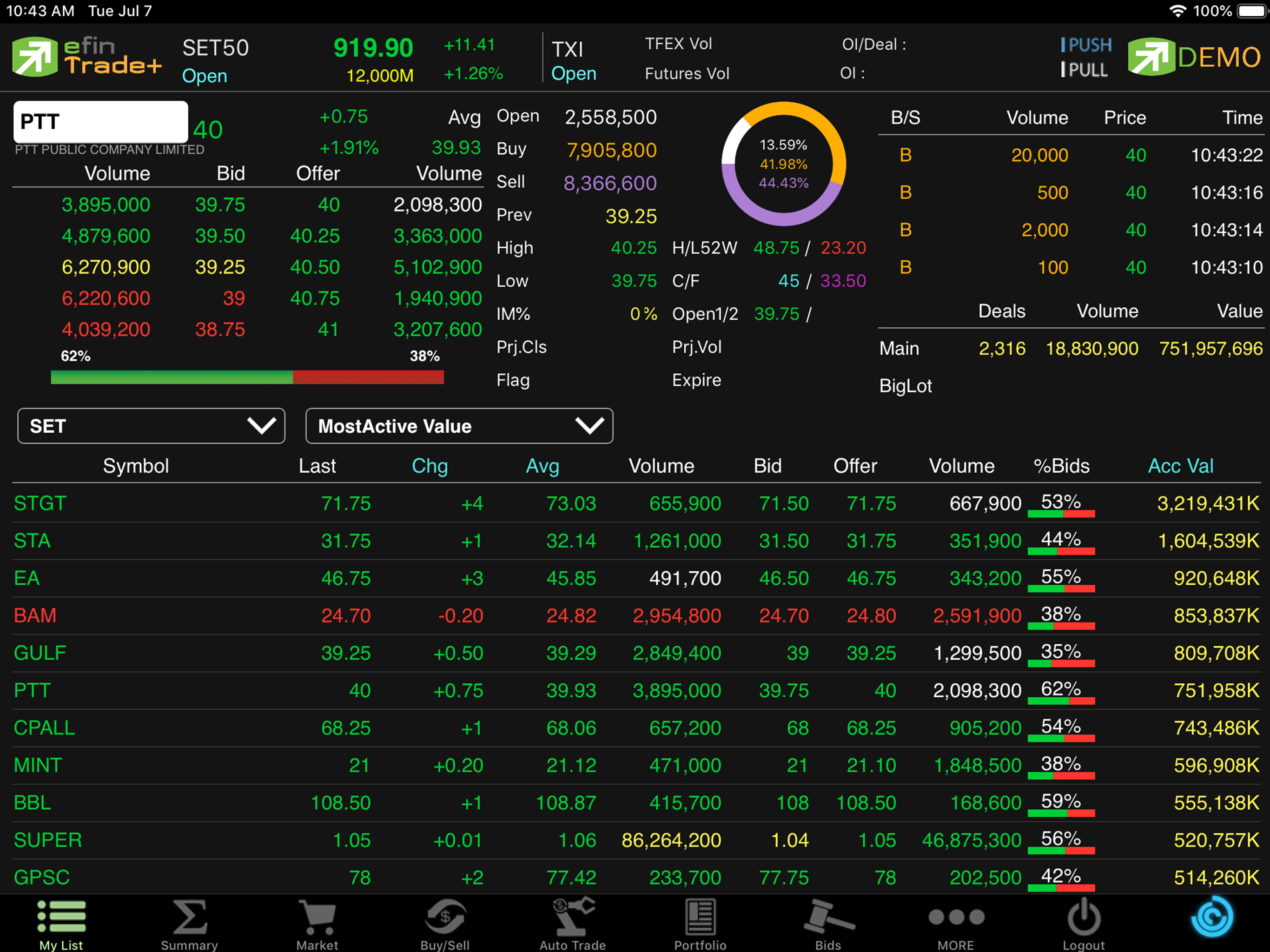Viewport: 1270px width, 952px height.
Task: Select the MINT row
Action: (x=636, y=766)
